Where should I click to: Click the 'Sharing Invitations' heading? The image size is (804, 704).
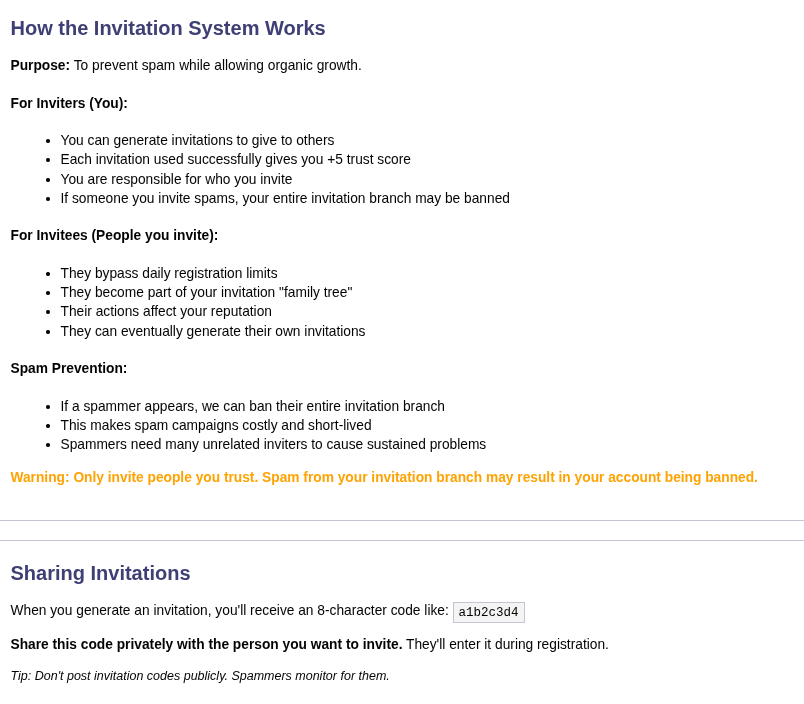pyautogui.click(x=100, y=573)
